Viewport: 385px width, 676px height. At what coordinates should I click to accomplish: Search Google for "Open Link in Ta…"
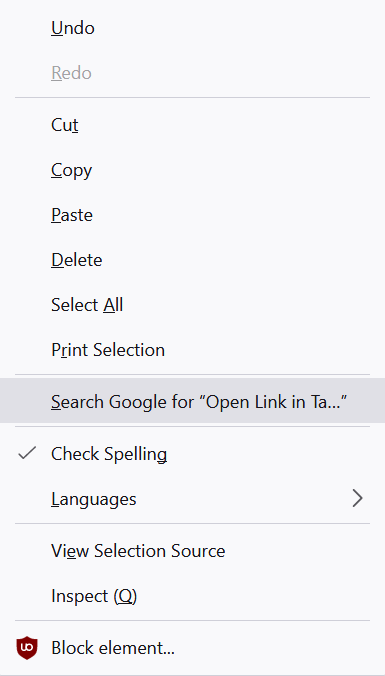[x=192, y=401]
